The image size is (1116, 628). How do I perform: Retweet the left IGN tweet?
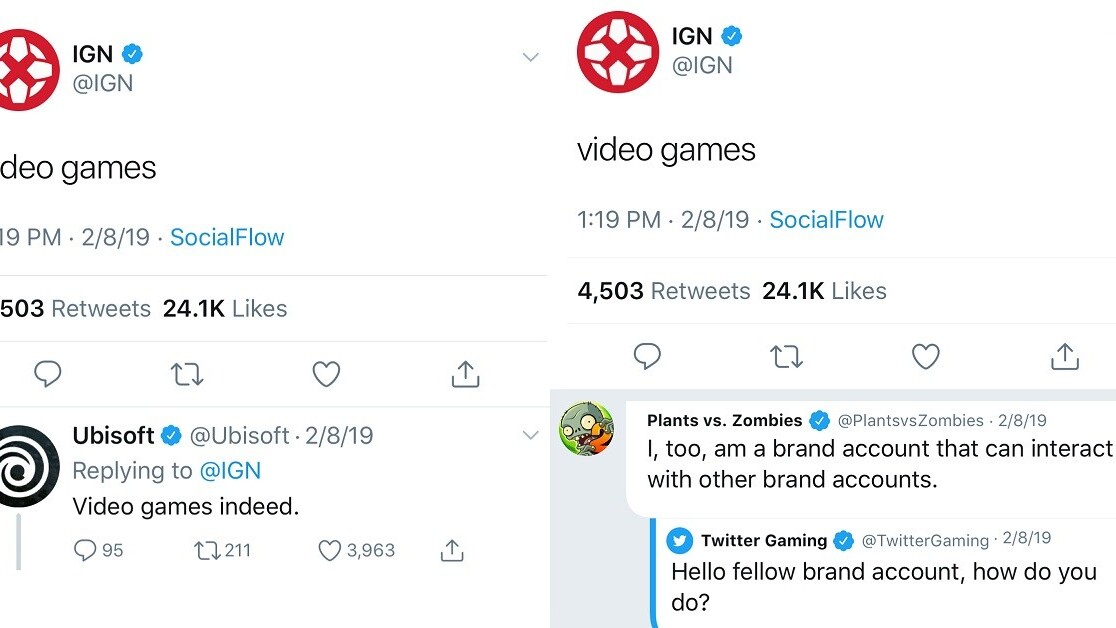click(x=187, y=374)
